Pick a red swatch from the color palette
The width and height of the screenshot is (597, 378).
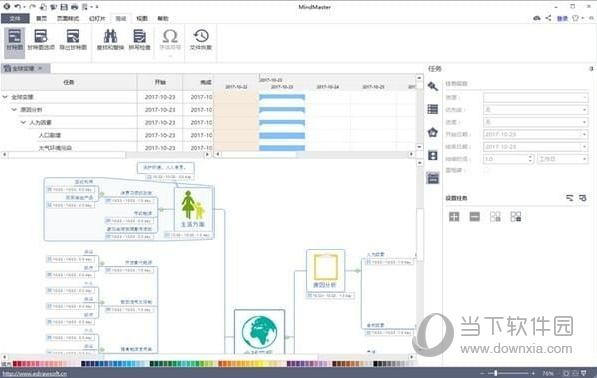(x=16, y=364)
